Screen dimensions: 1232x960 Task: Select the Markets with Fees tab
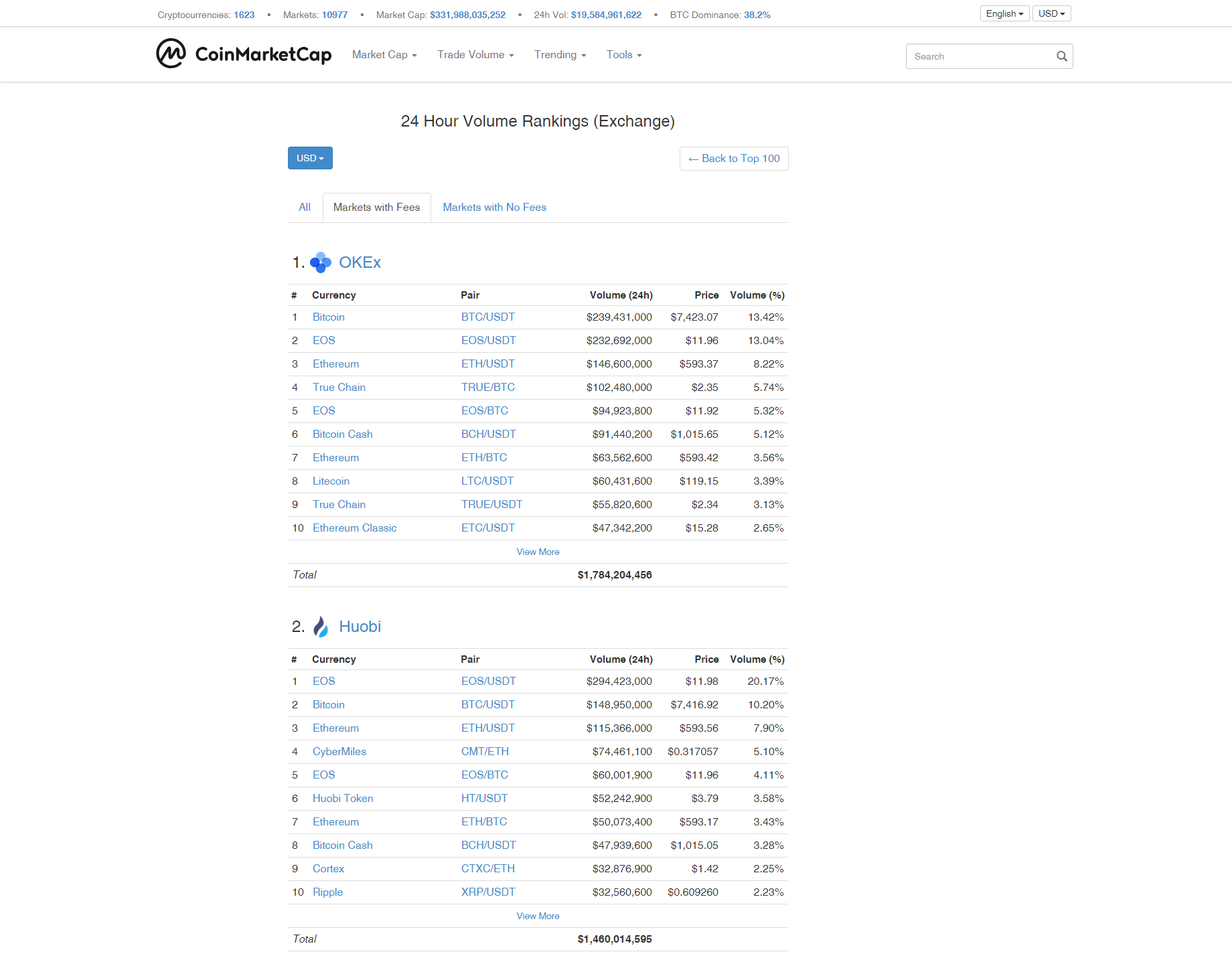click(x=377, y=208)
